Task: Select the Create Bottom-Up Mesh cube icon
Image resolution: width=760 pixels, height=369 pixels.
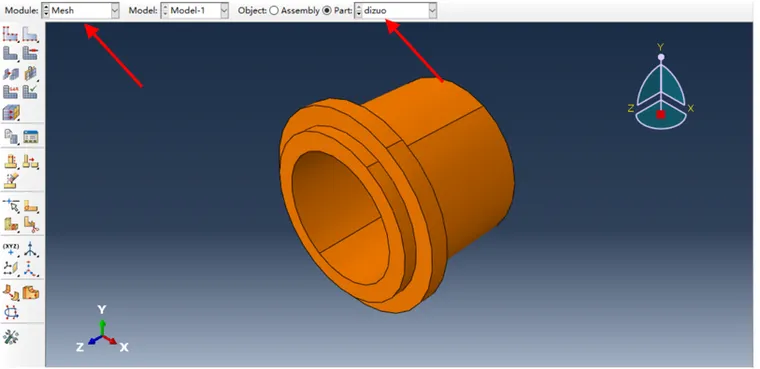Action: click(x=10, y=112)
